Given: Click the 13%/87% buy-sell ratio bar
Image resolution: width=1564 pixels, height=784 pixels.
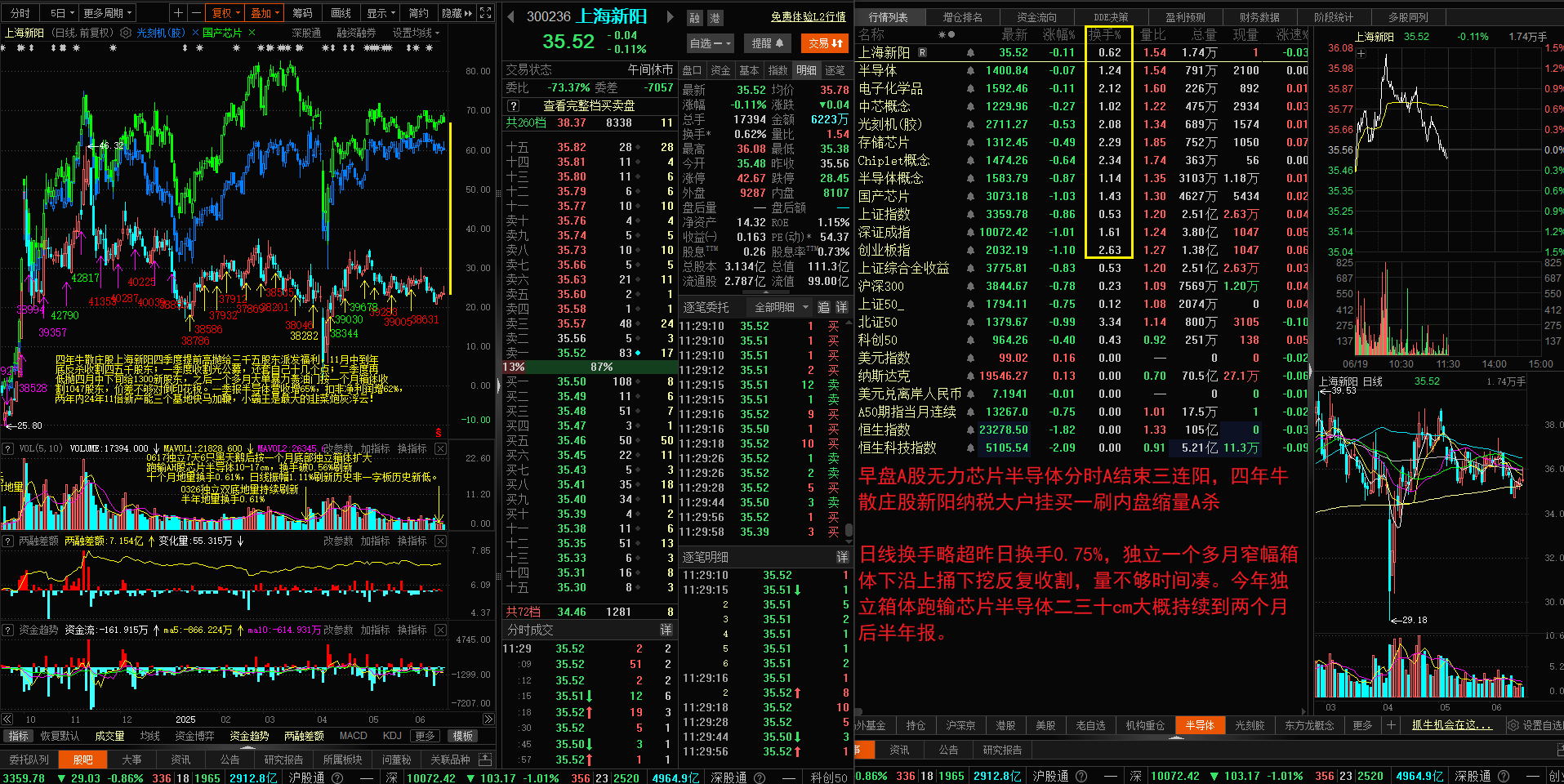Looking at the screenshot, I should pyautogui.click(x=590, y=367).
